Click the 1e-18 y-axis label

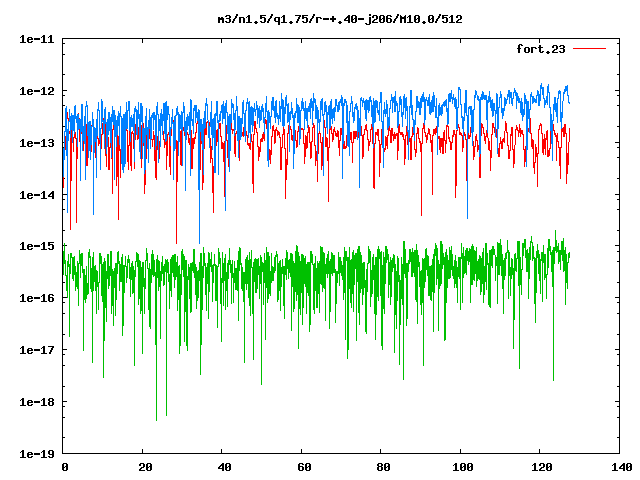coord(37,402)
